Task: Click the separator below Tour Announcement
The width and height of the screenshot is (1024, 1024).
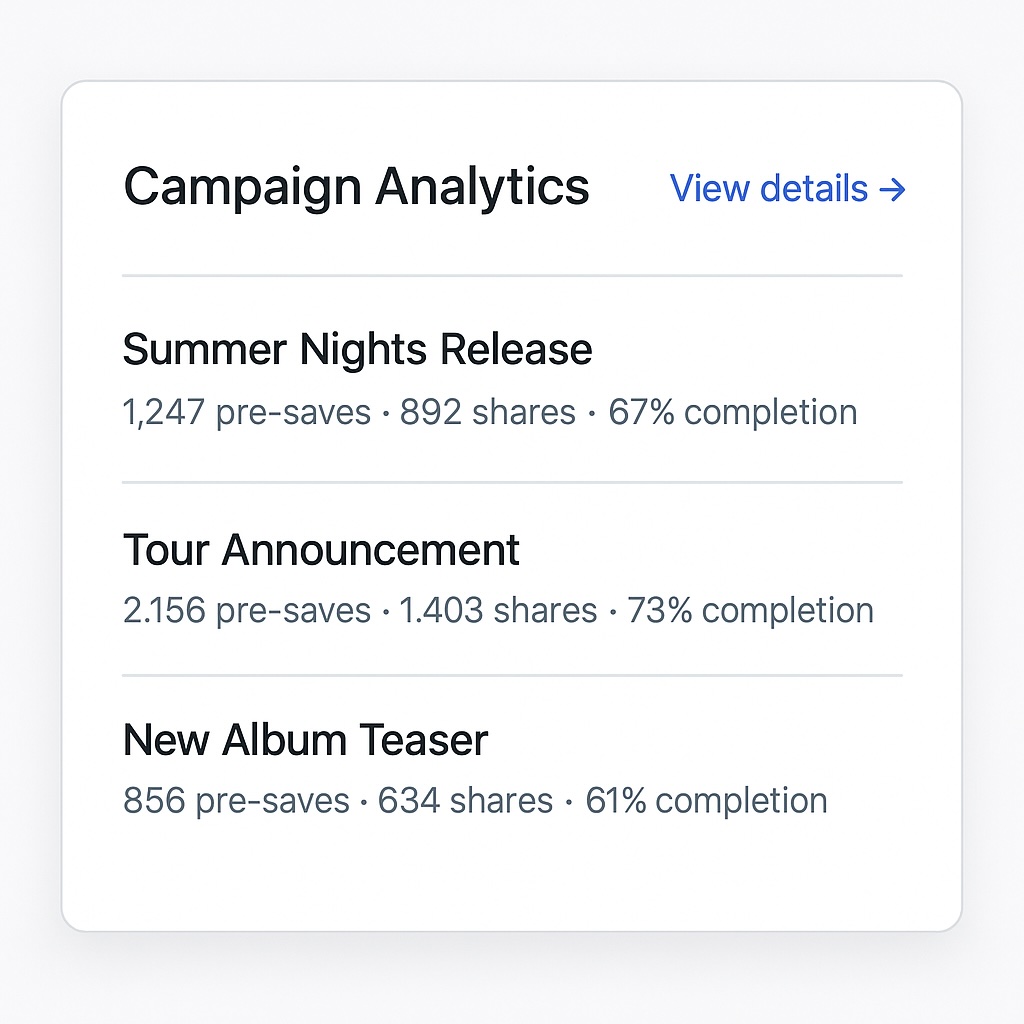Action: pyautogui.click(x=512, y=672)
